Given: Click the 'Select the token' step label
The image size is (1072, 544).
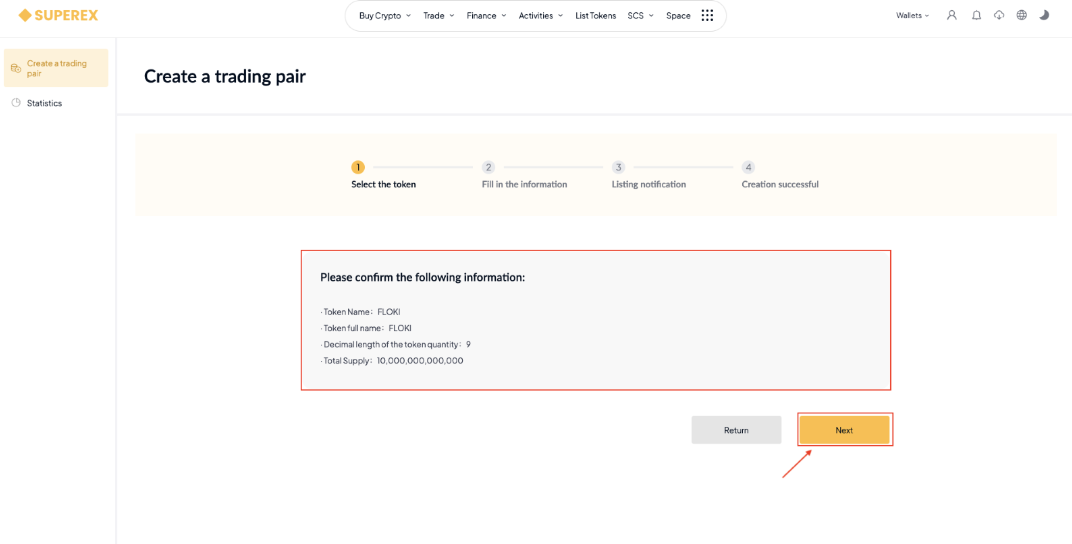Looking at the screenshot, I should [384, 185].
